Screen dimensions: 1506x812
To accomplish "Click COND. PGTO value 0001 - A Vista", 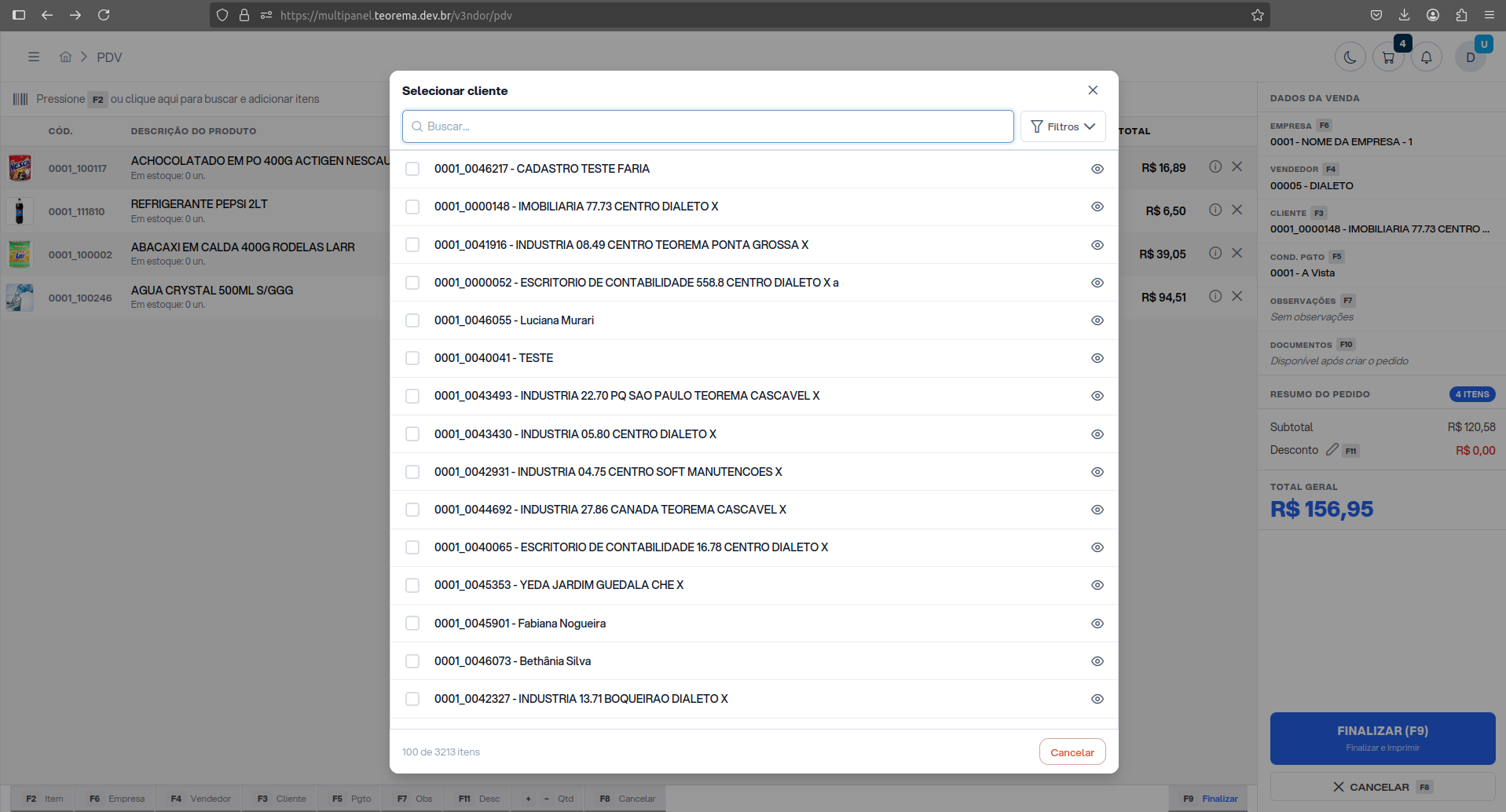I will 1303,273.
